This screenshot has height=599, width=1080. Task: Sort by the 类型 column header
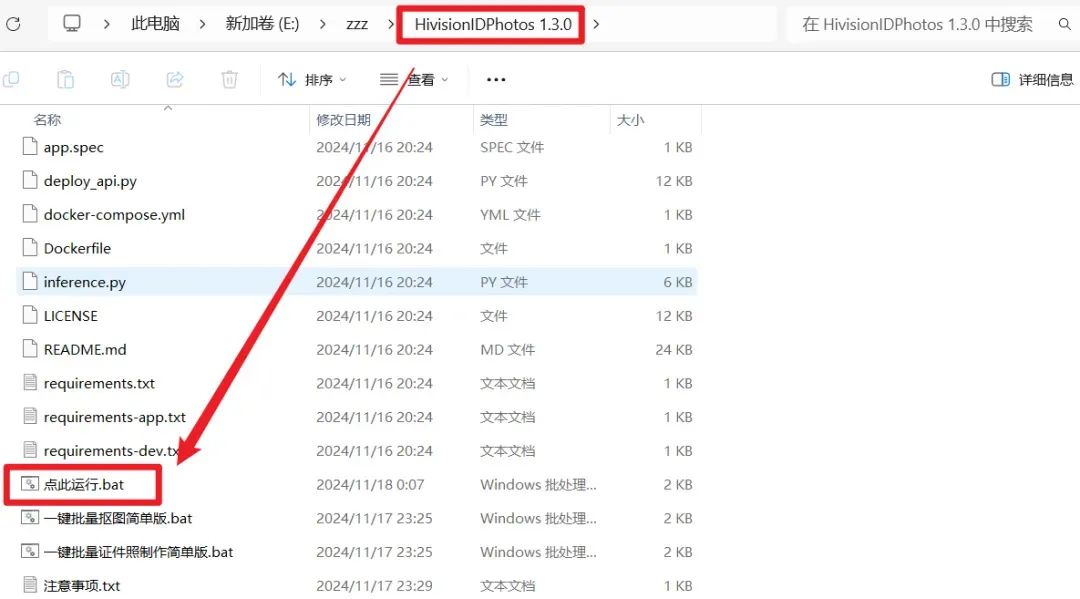(x=494, y=120)
